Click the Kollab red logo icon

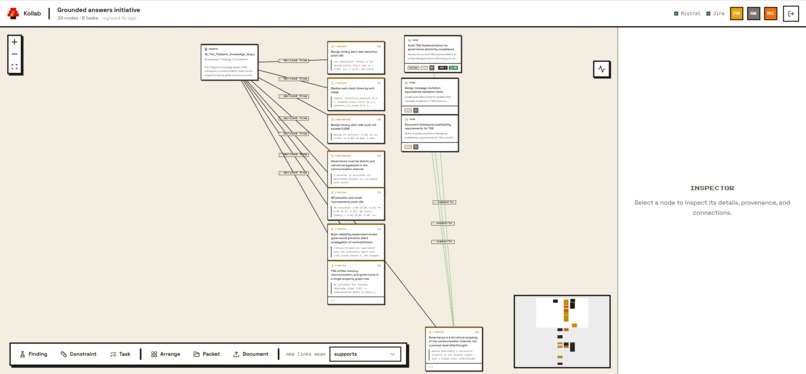click(x=13, y=13)
